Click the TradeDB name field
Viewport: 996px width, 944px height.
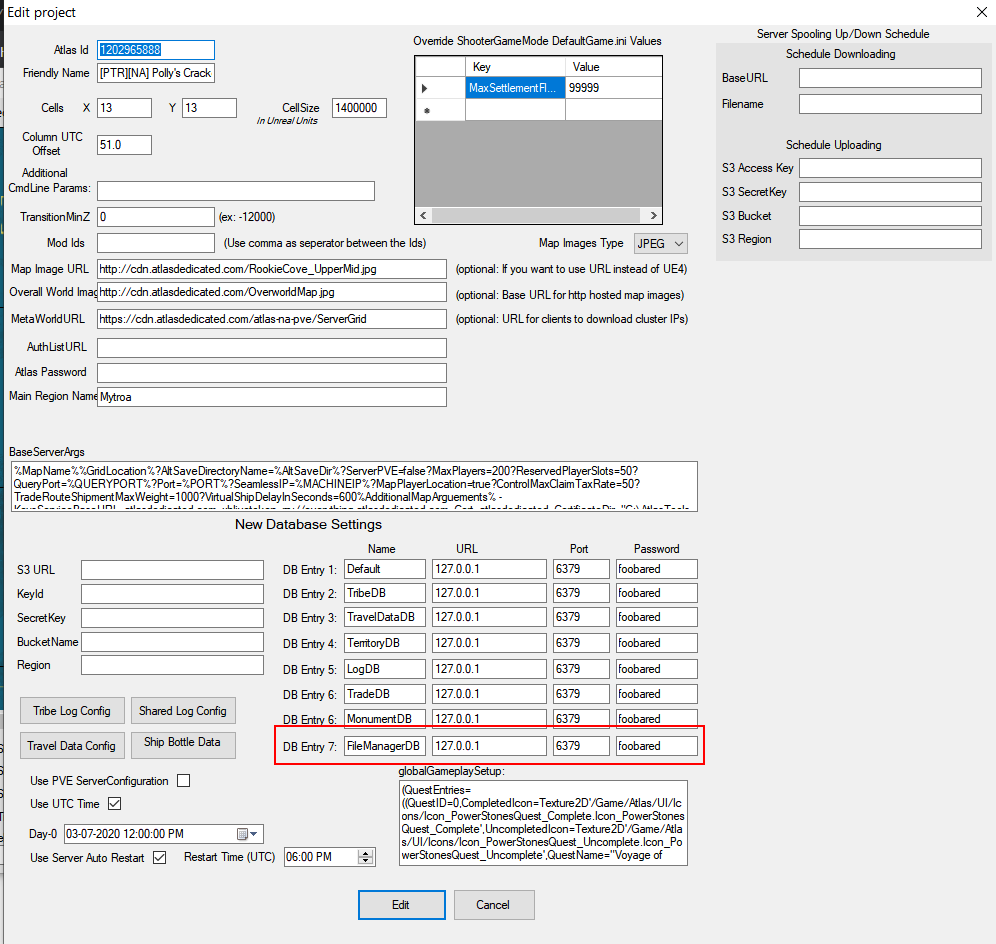coord(385,694)
